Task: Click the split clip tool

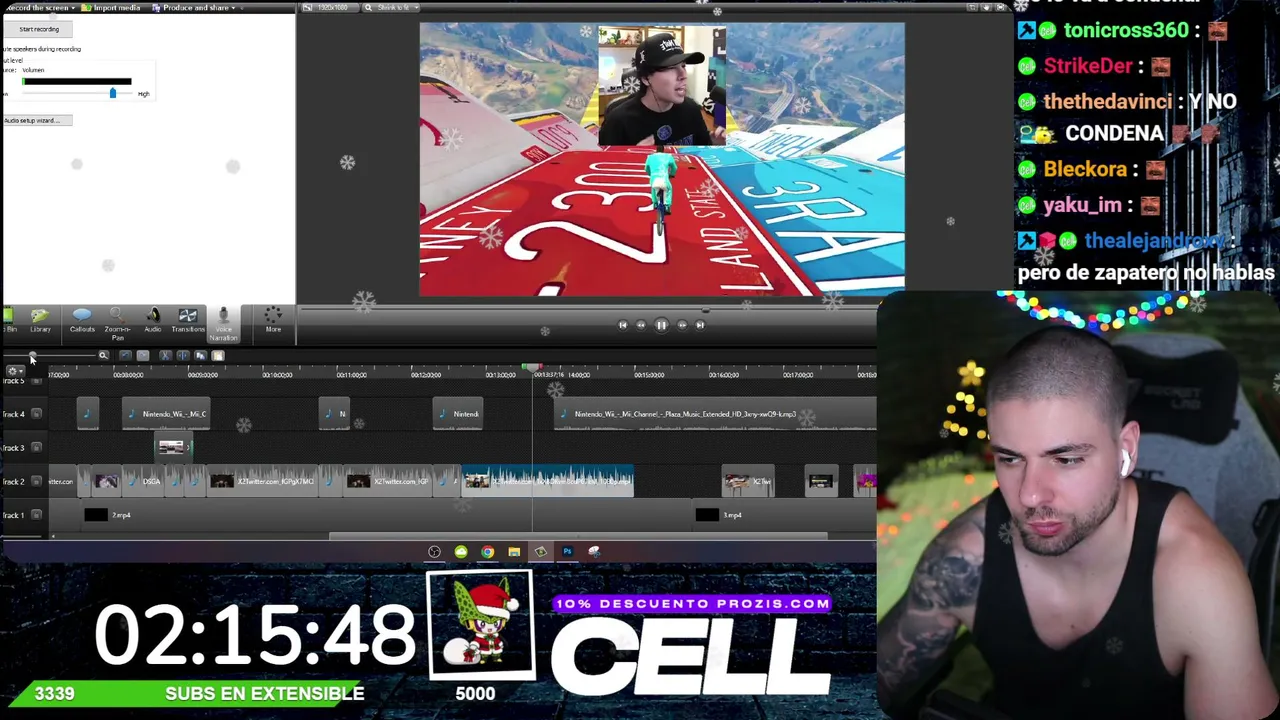Action: [183, 356]
